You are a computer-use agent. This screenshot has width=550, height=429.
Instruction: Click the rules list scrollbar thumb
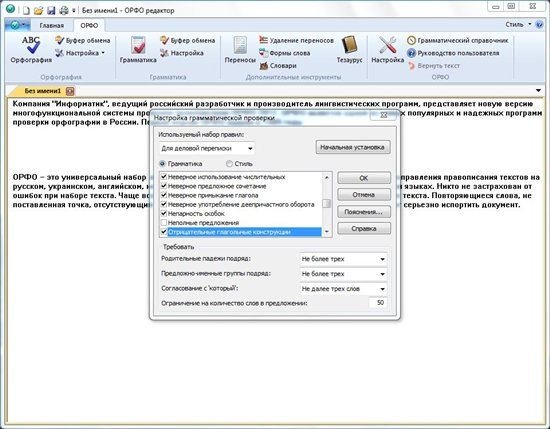[327, 203]
